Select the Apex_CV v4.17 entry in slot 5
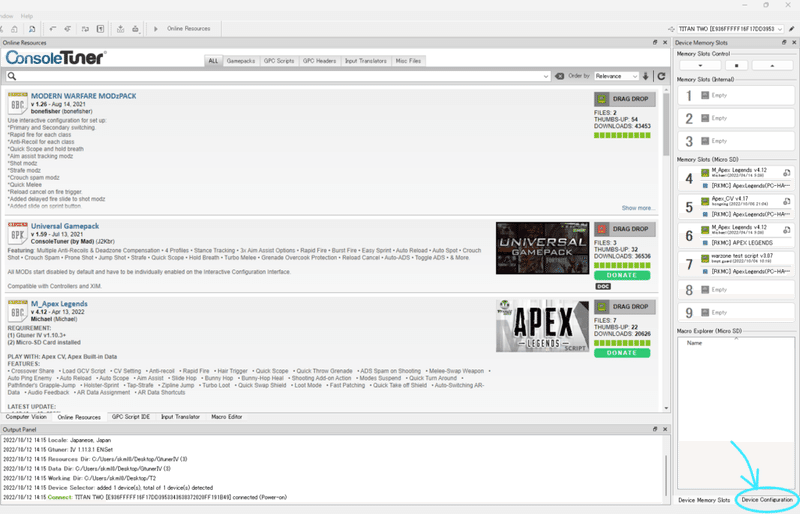 (740, 201)
